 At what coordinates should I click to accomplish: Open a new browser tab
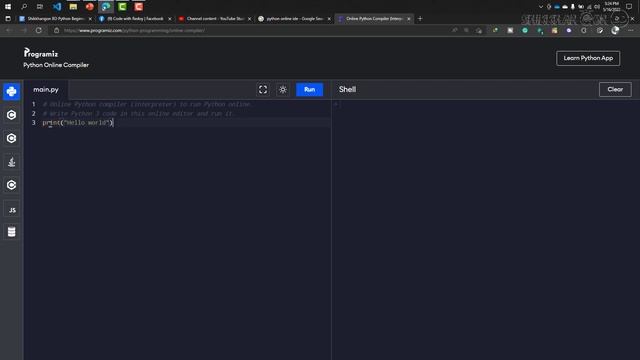click(x=420, y=19)
